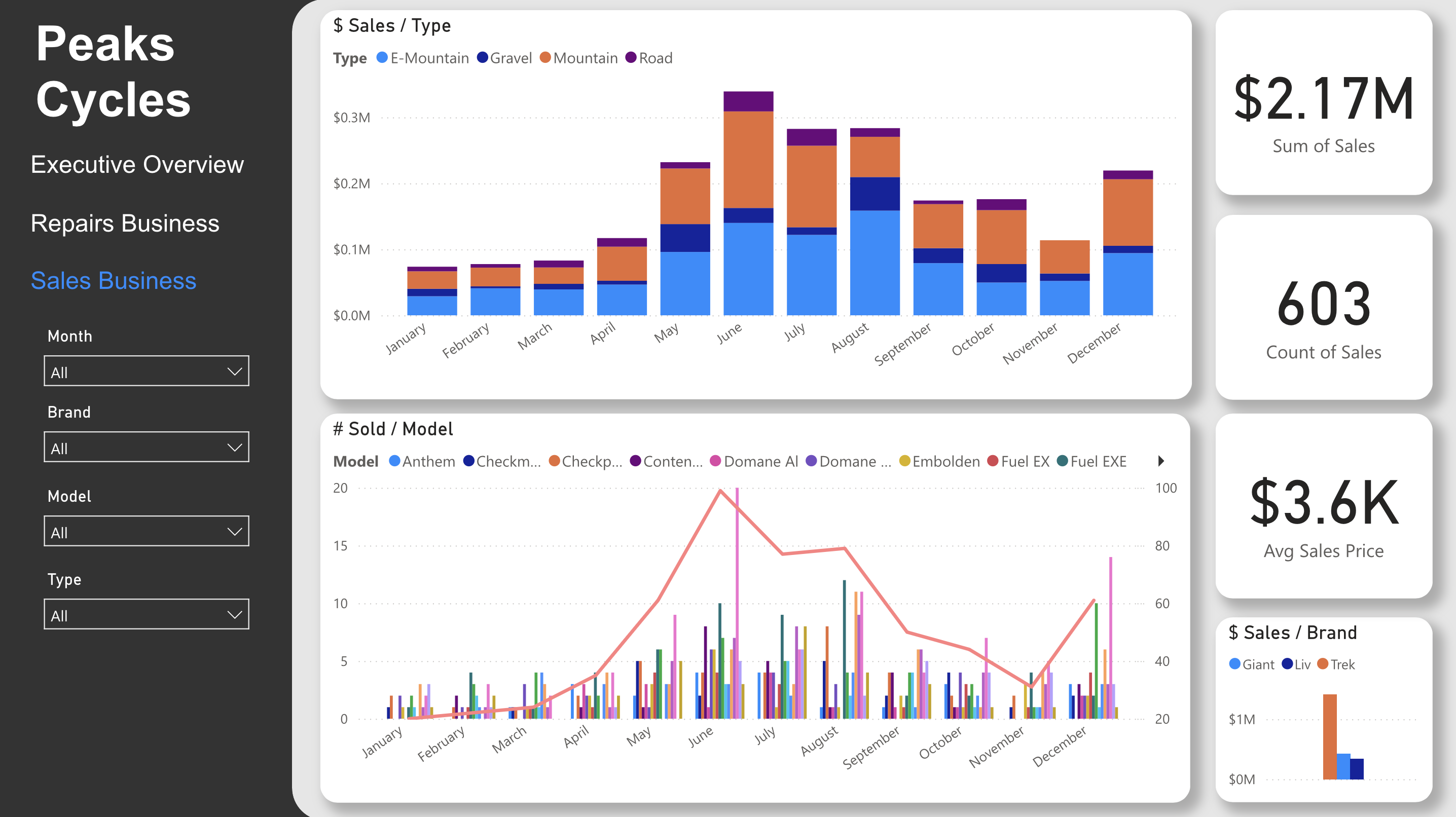The height and width of the screenshot is (817, 1456).
Task: Click the Road legend marker
Action: (631, 58)
